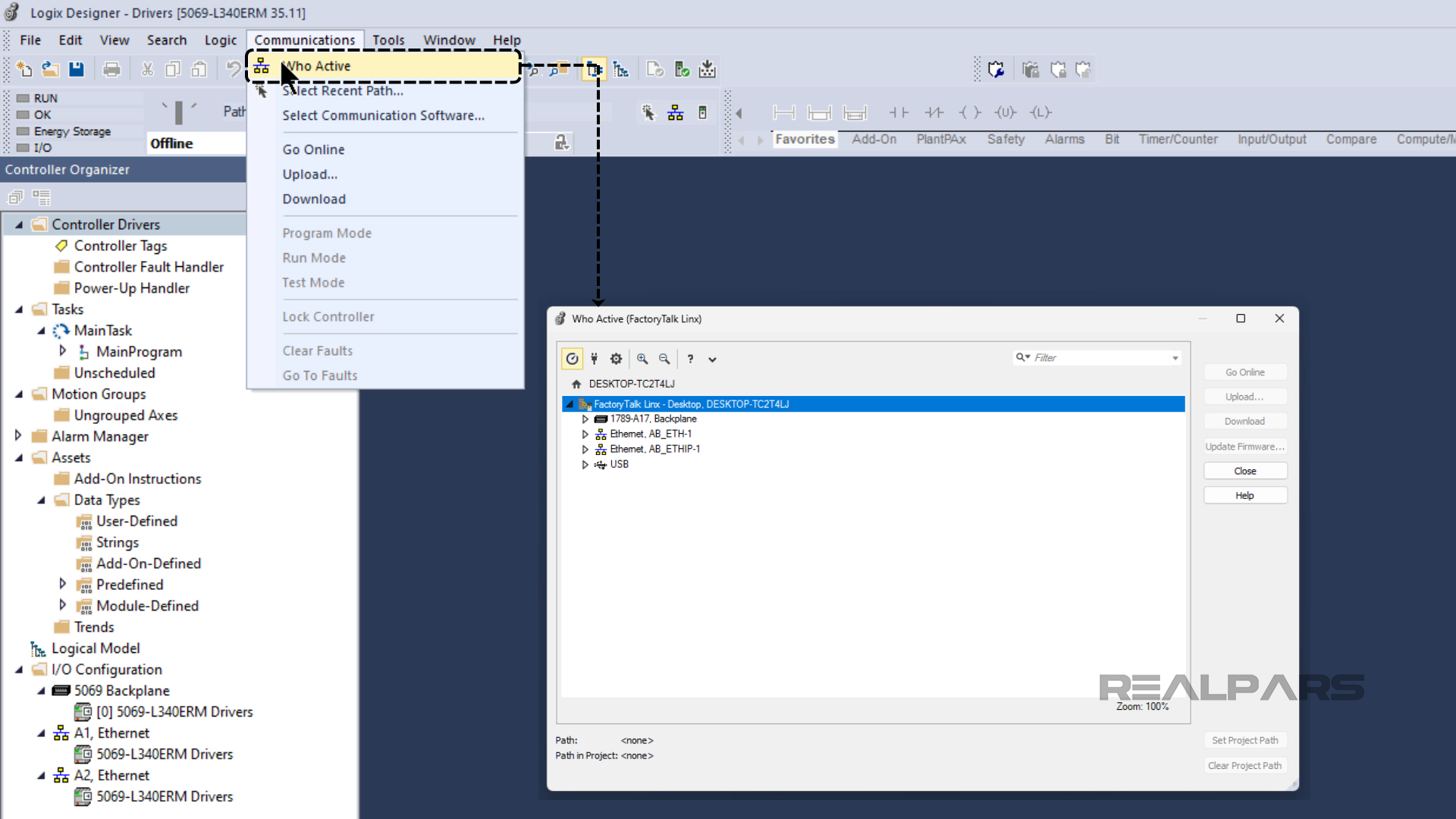
Task: Click the Select Recent Path cursor icon on path bar
Action: pos(648,113)
